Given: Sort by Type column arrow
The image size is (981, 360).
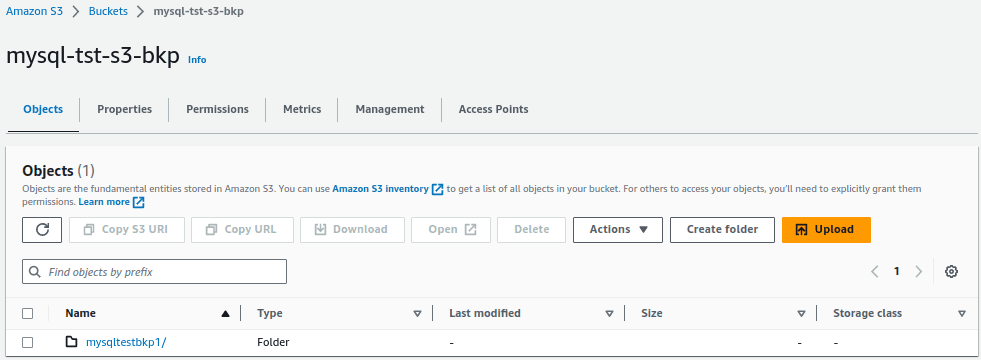Looking at the screenshot, I should click(x=417, y=314).
